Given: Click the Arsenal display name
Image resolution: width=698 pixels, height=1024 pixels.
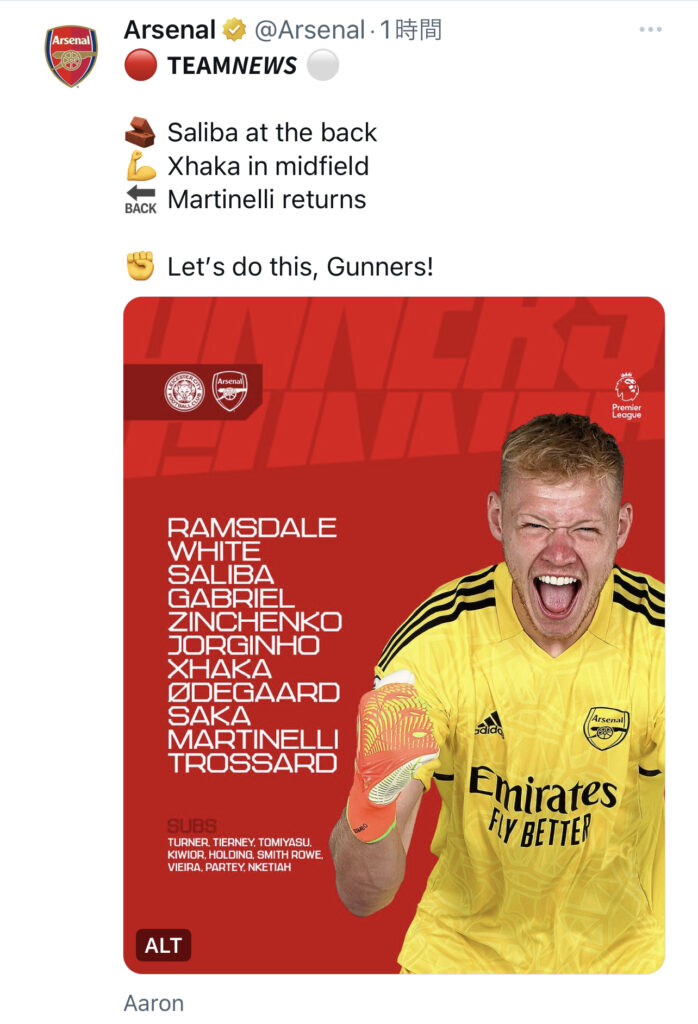Looking at the screenshot, I should [x=170, y=30].
